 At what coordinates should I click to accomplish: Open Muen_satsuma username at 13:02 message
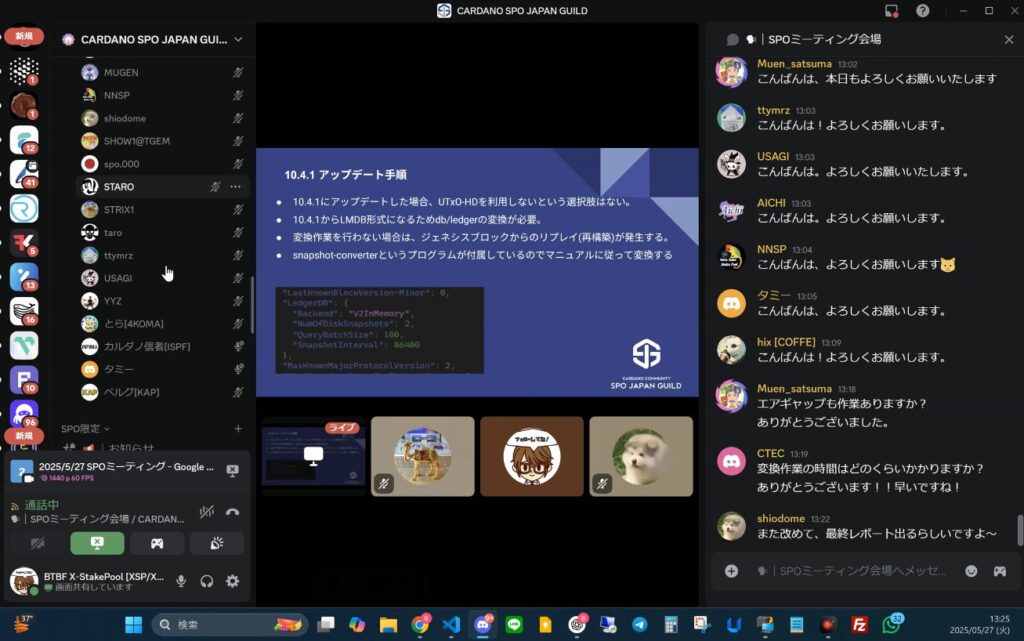click(794, 64)
